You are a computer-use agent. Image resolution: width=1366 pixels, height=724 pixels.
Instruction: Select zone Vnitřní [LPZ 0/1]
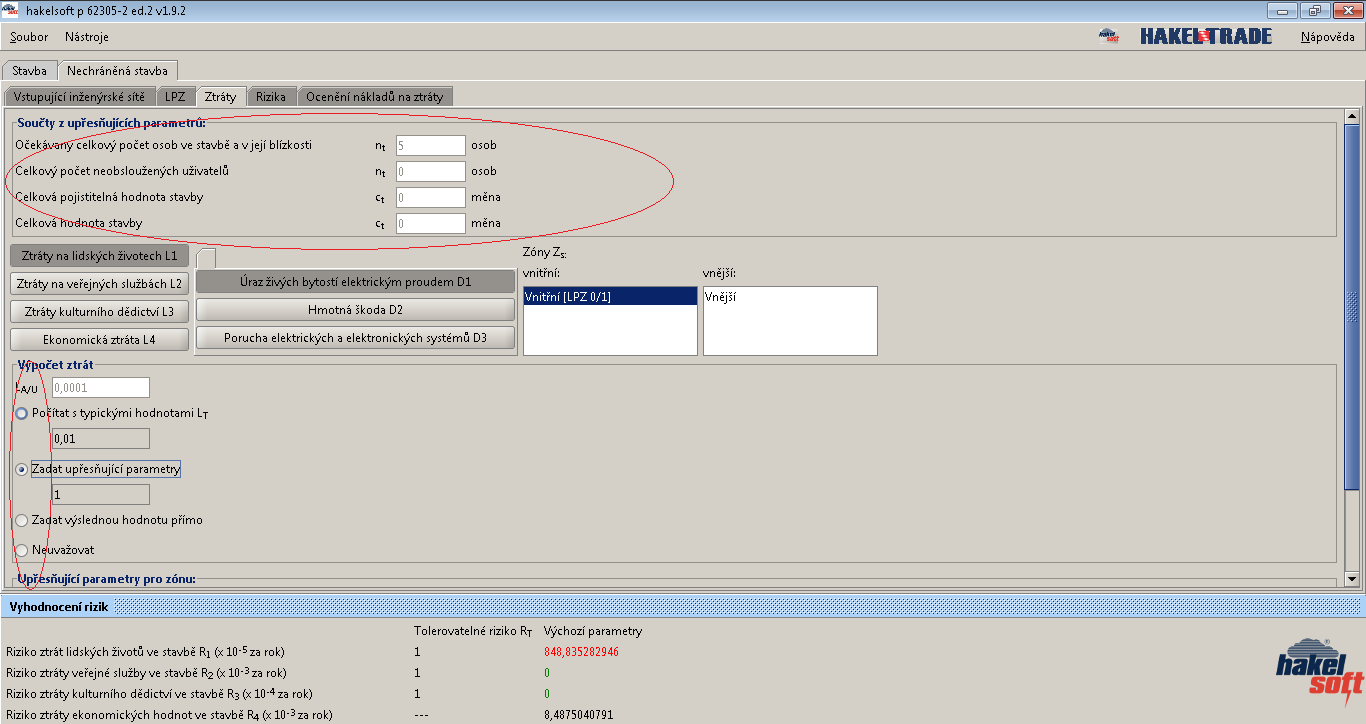[610, 297]
